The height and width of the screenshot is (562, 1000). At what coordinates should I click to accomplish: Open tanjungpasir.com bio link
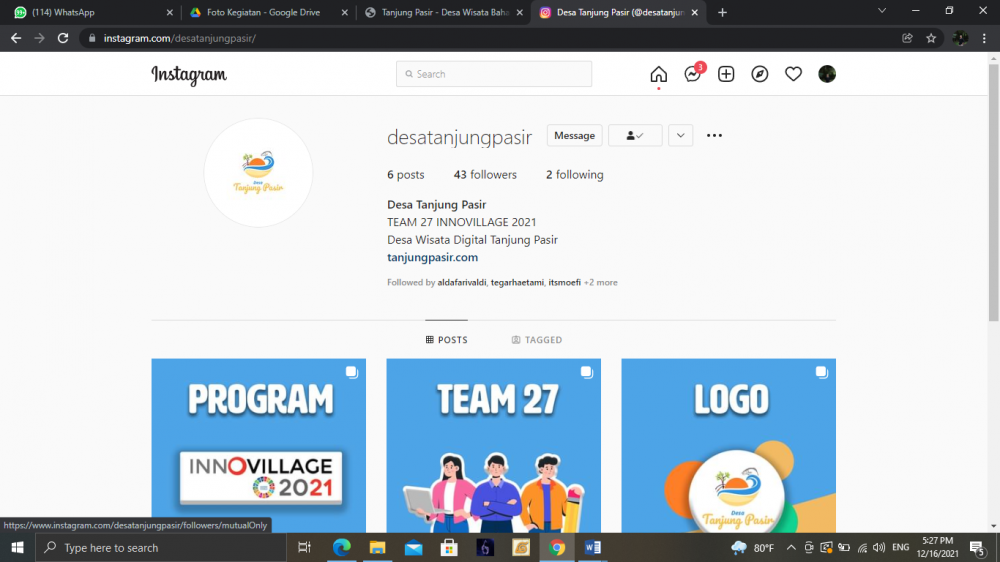pyautogui.click(x=432, y=257)
